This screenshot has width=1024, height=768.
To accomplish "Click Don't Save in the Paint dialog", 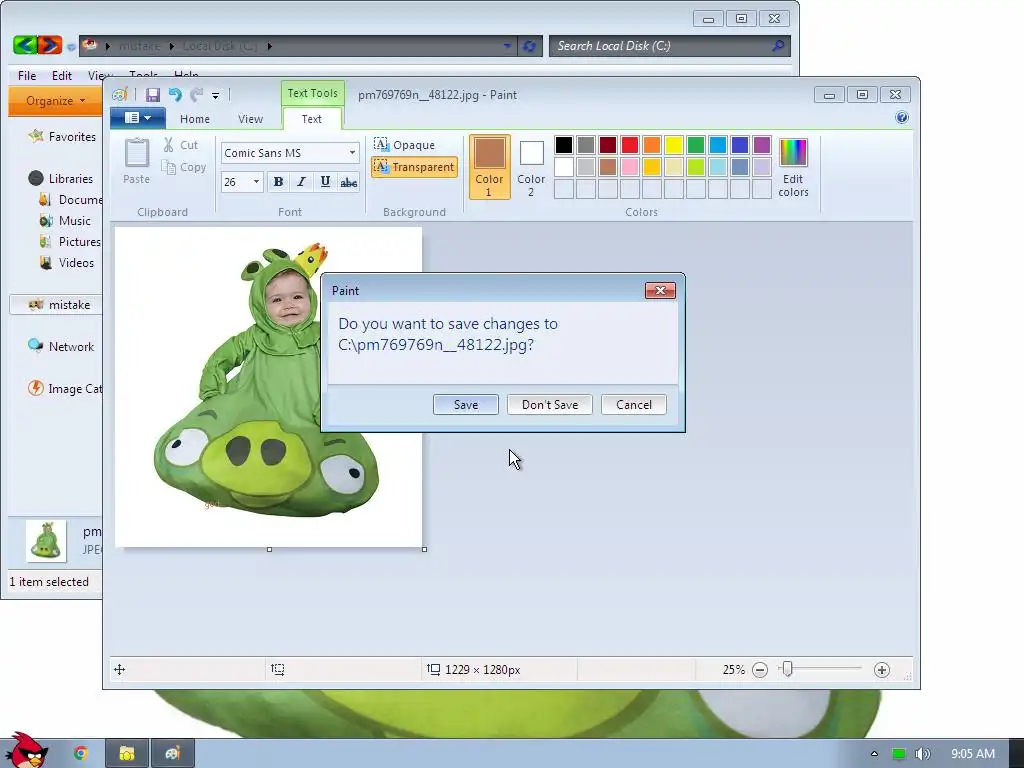I will tap(550, 405).
